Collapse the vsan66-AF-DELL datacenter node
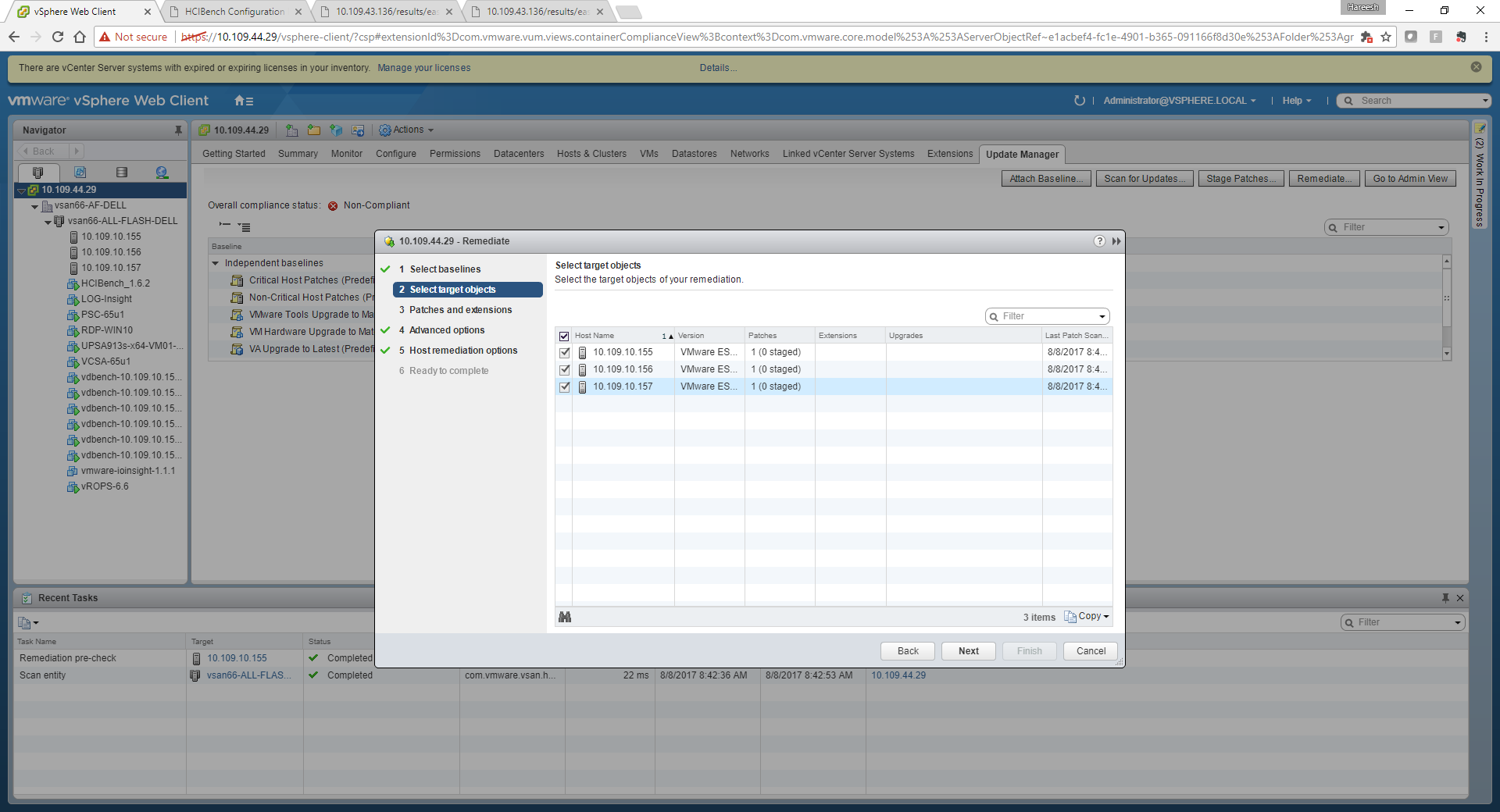 point(35,207)
